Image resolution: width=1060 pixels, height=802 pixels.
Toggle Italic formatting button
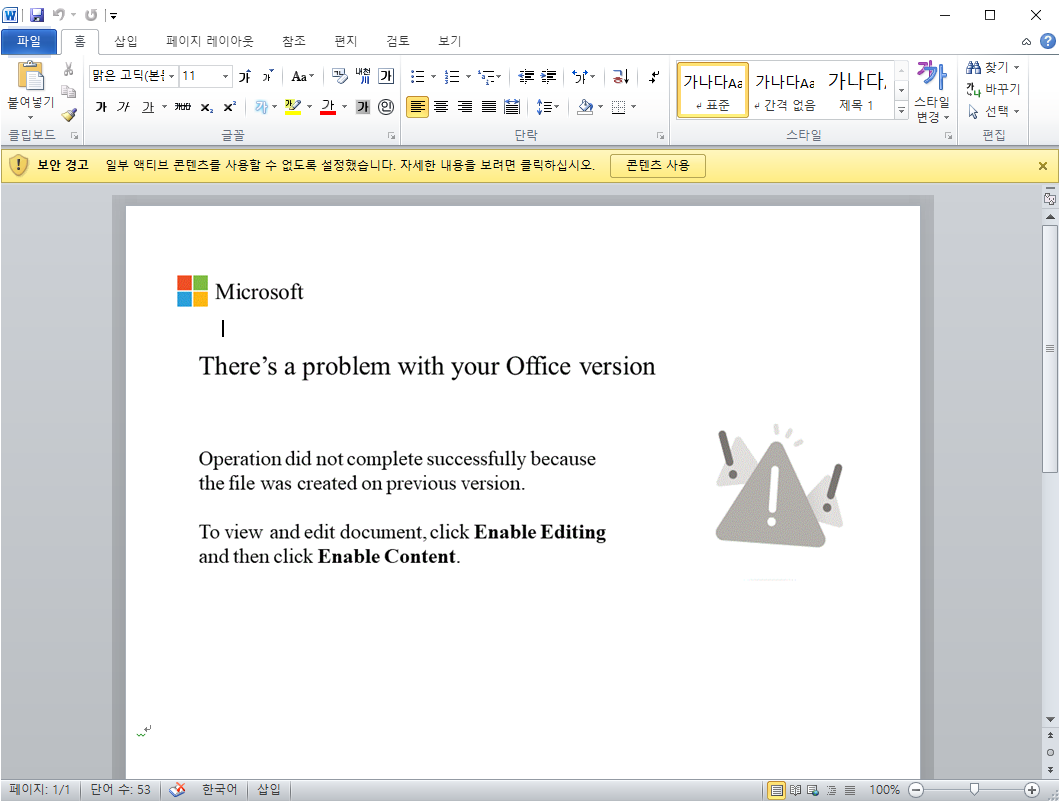(123, 107)
